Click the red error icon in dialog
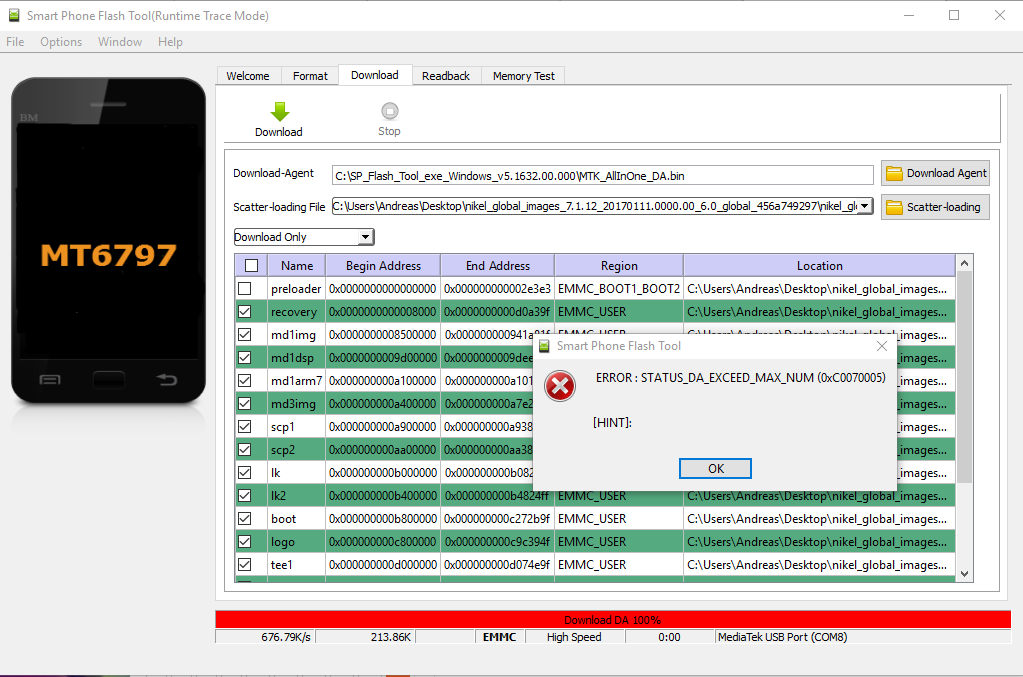The image size is (1023, 677). pos(561,386)
